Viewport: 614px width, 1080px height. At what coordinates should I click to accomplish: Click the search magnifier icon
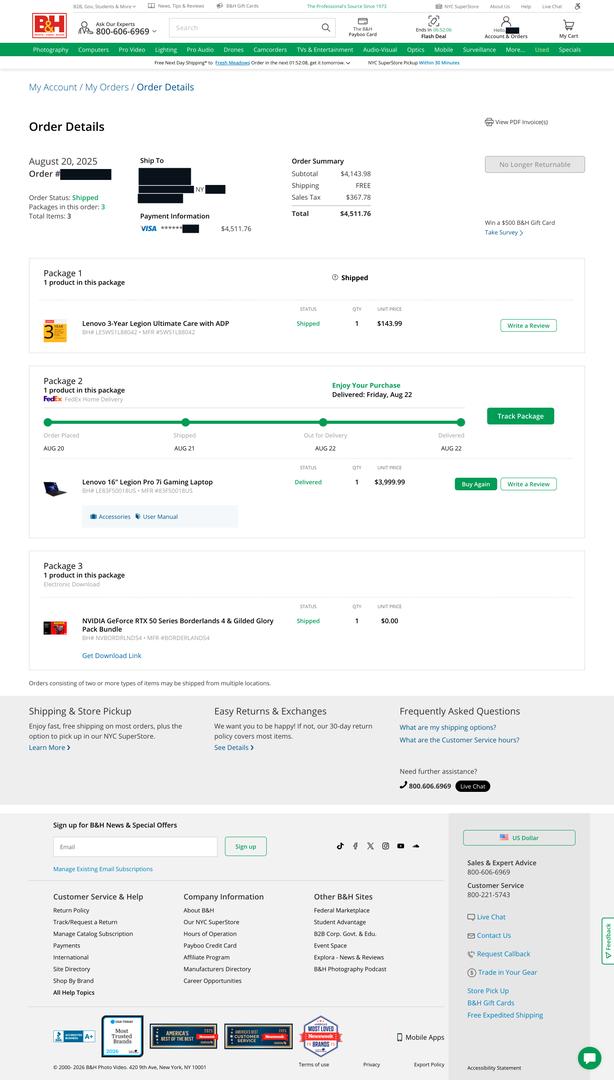click(325, 28)
